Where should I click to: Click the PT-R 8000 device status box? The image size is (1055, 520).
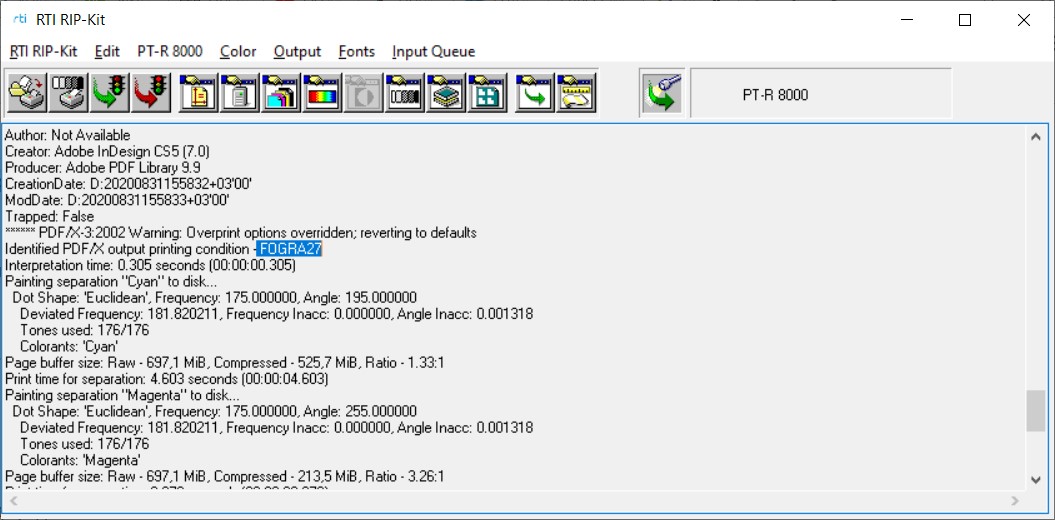(x=821, y=94)
